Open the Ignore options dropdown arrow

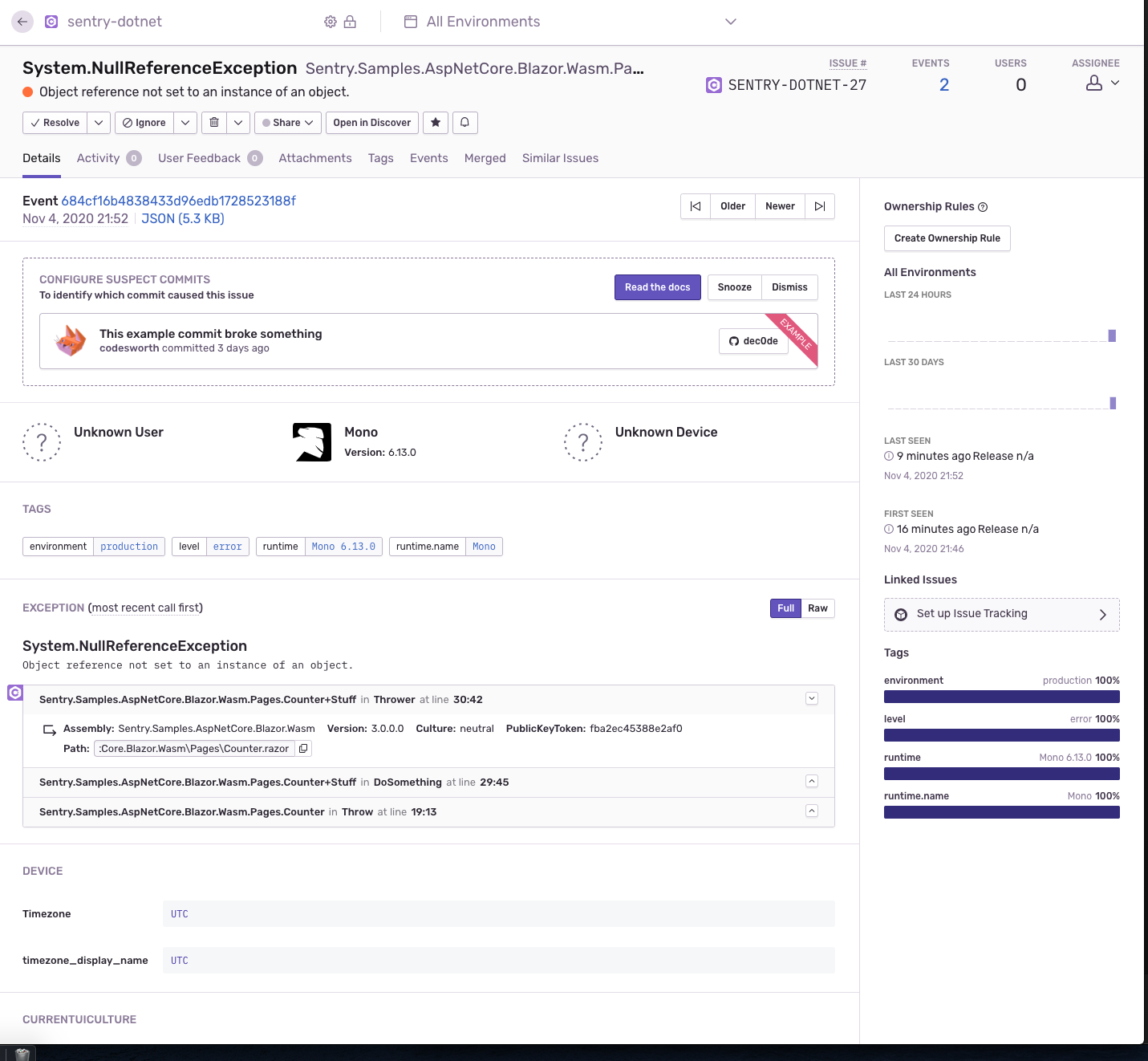coord(185,123)
